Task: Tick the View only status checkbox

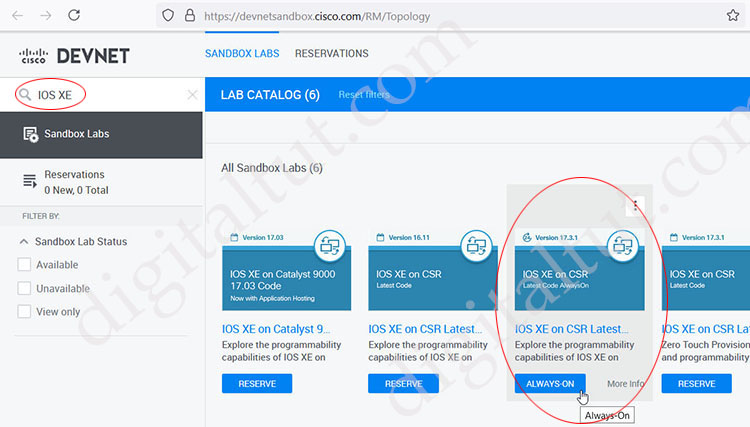Action: click(24, 311)
